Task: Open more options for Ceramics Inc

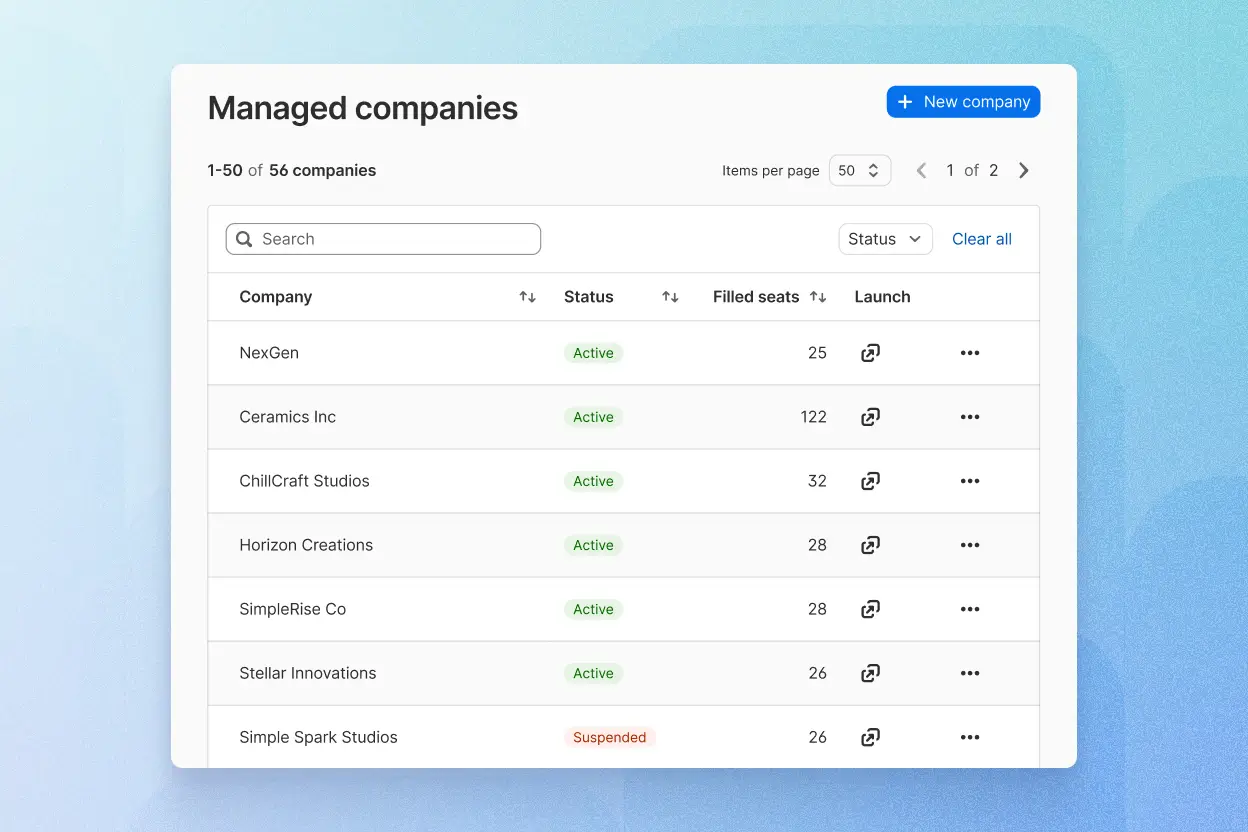Action: point(970,417)
